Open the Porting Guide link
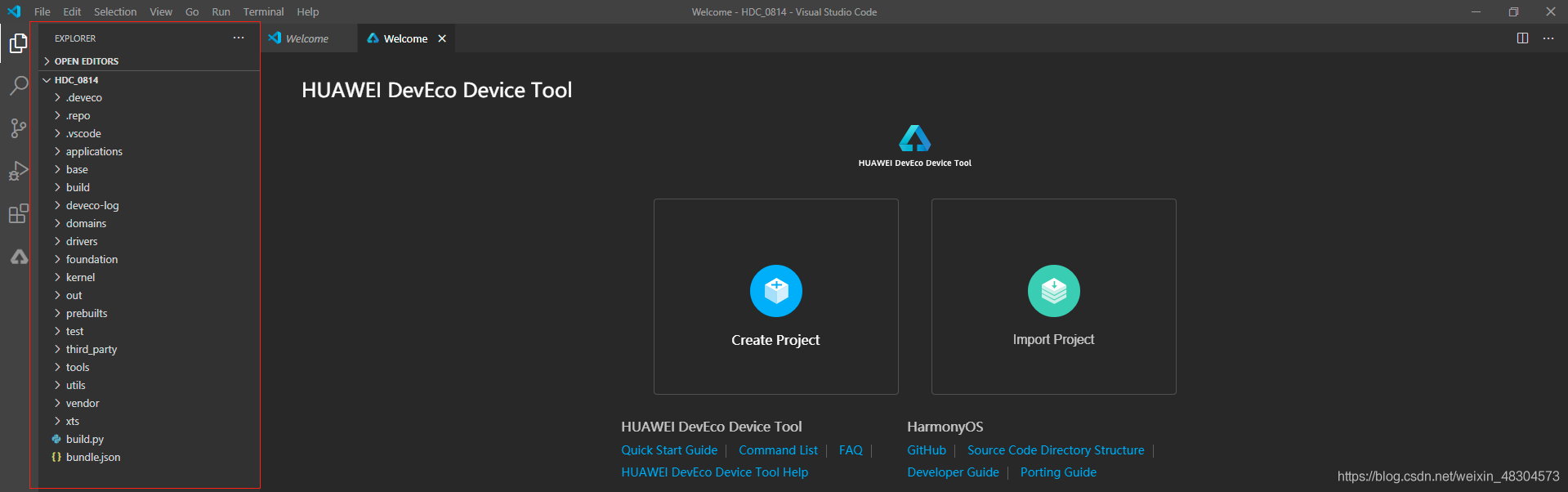Viewport: 1568px width, 492px height. pyautogui.click(x=1058, y=472)
